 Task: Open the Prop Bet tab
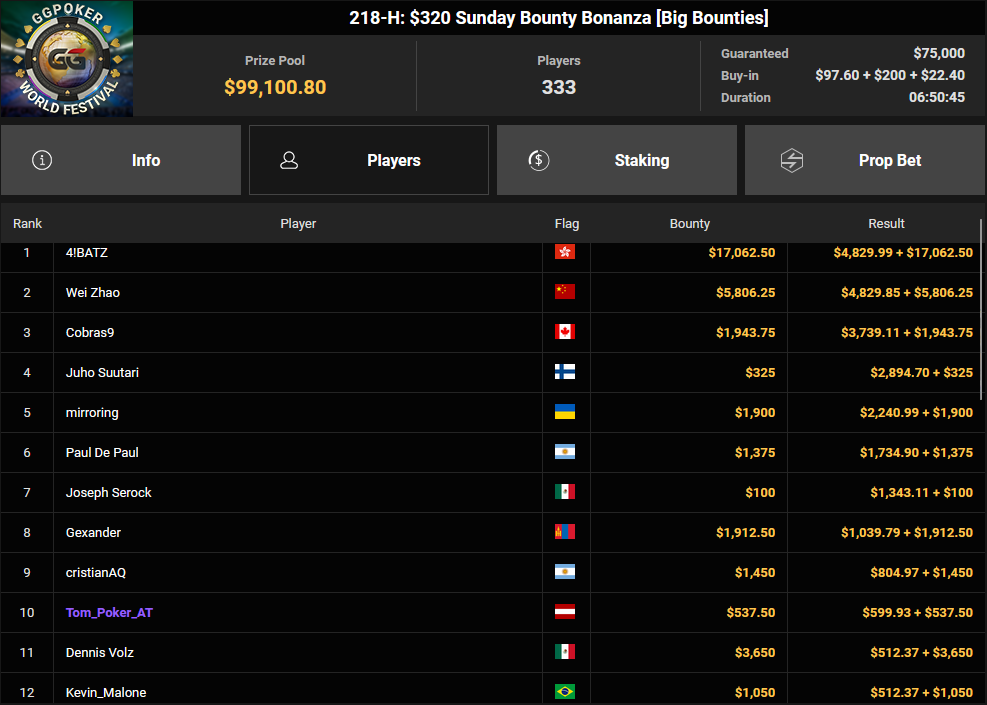tap(865, 160)
